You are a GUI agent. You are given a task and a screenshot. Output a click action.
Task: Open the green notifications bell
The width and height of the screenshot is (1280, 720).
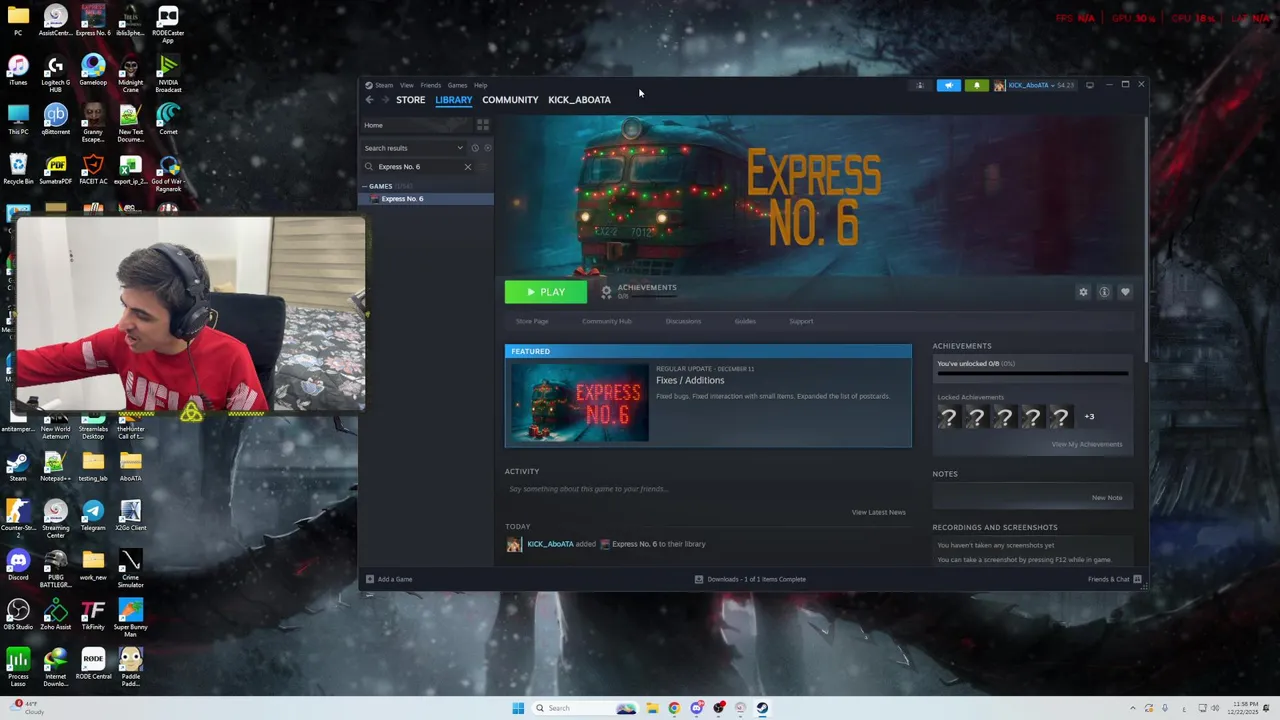pos(977,85)
